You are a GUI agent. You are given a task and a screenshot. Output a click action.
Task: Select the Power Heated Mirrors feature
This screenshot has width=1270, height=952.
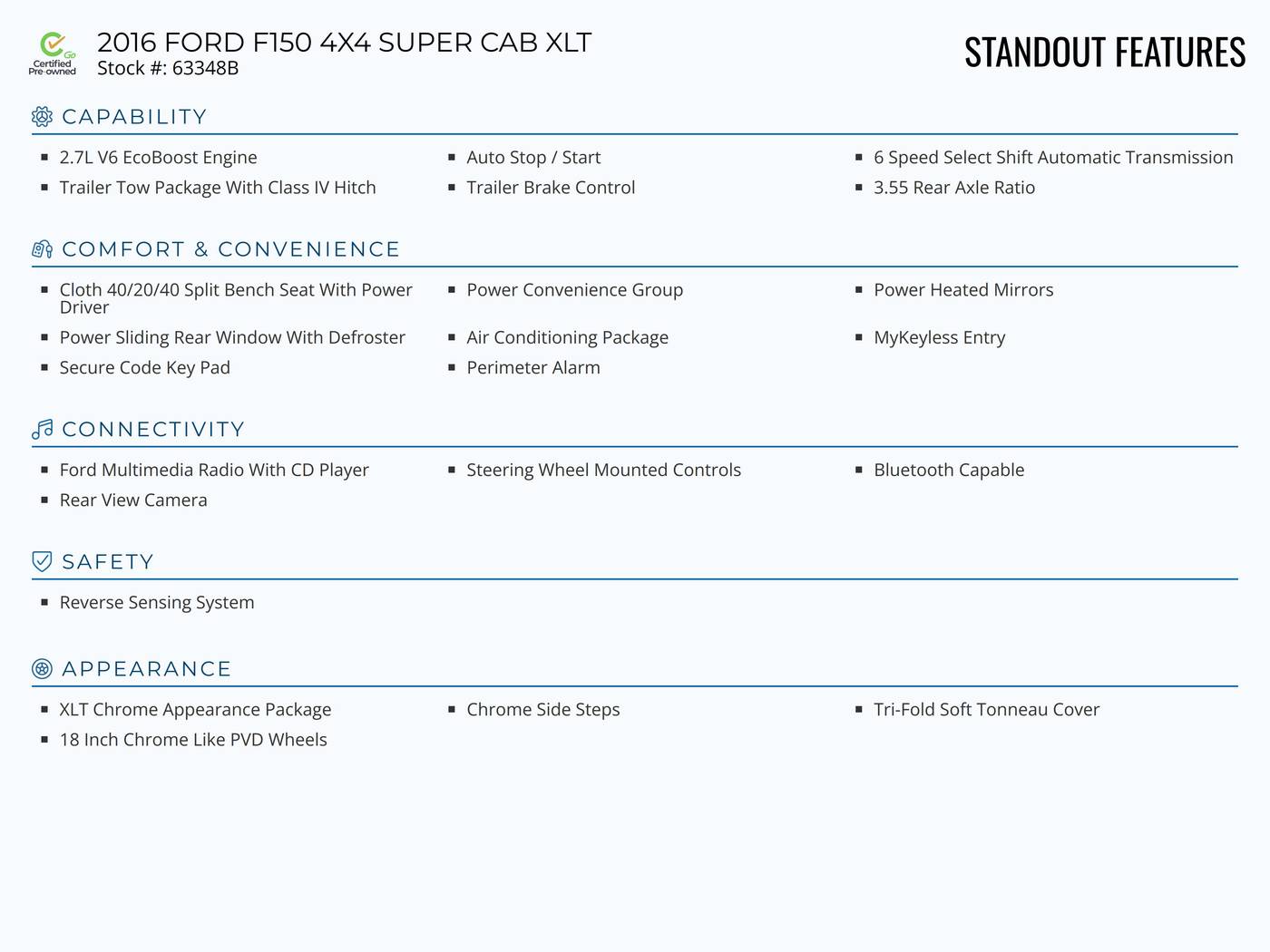point(963,290)
